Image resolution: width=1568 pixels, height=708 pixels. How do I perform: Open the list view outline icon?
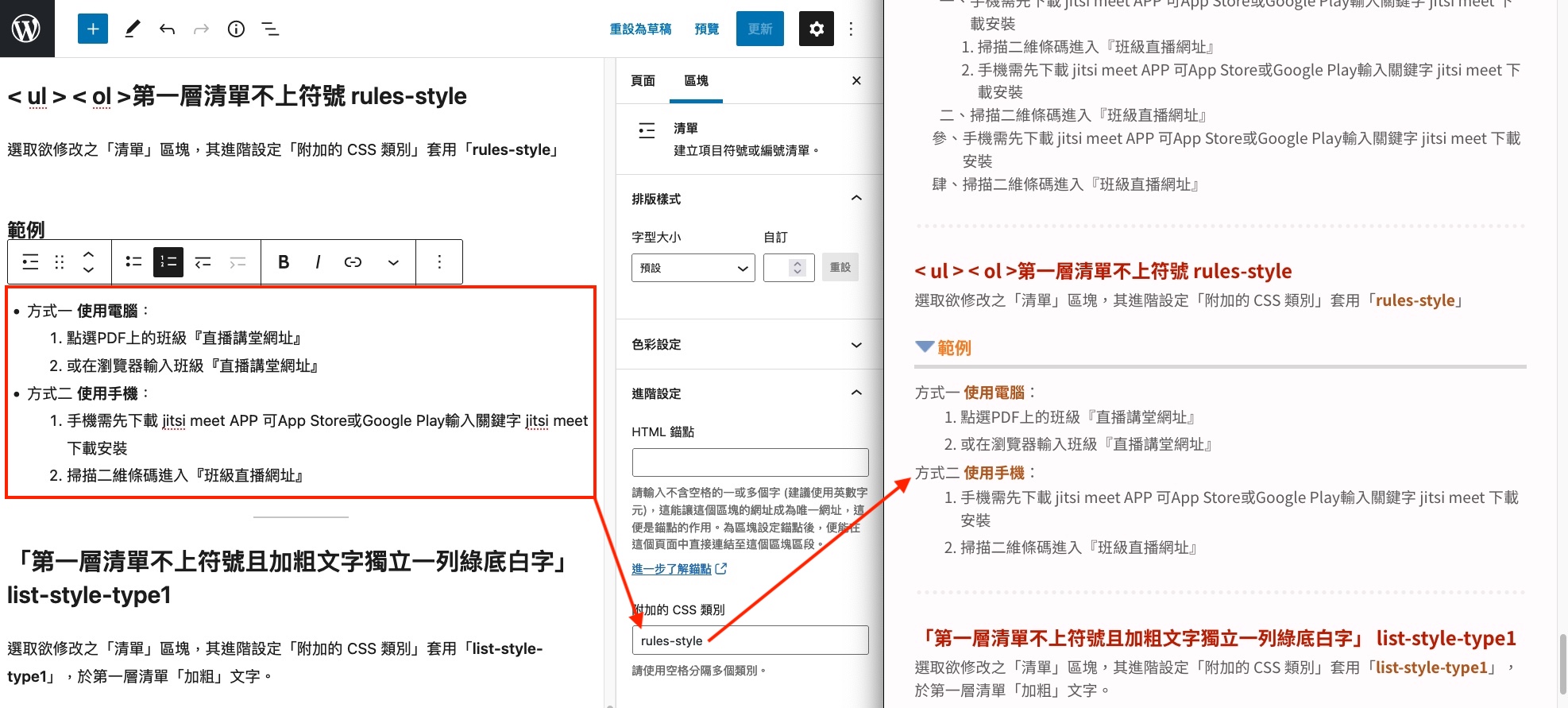coord(270,29)
